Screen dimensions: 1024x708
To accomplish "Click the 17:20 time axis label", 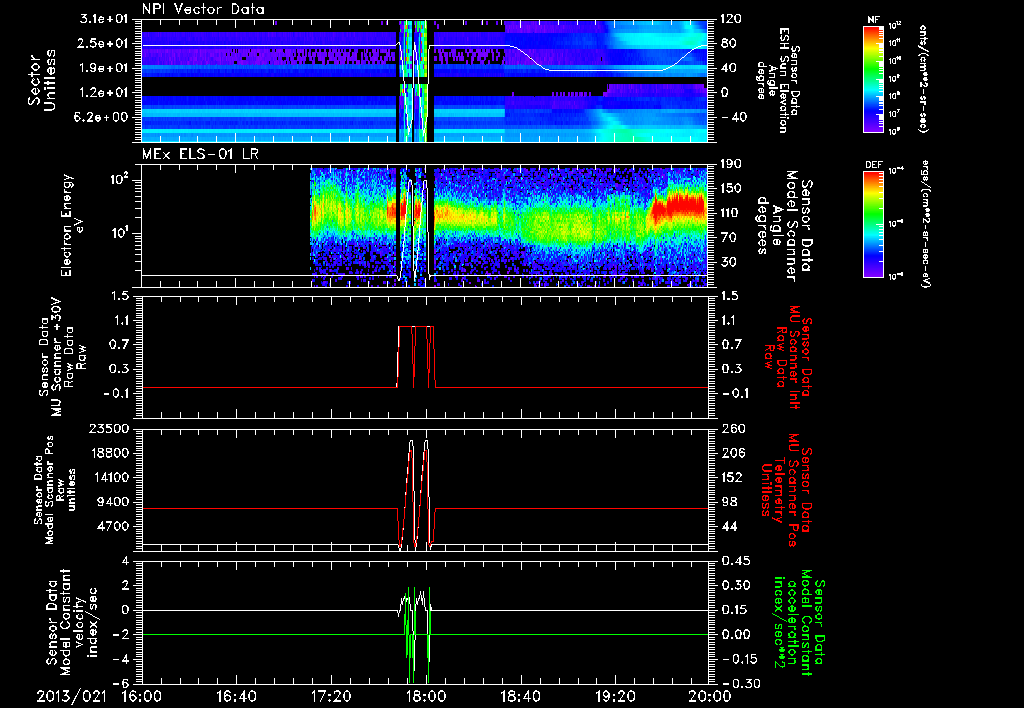I will tap(331, 696).
